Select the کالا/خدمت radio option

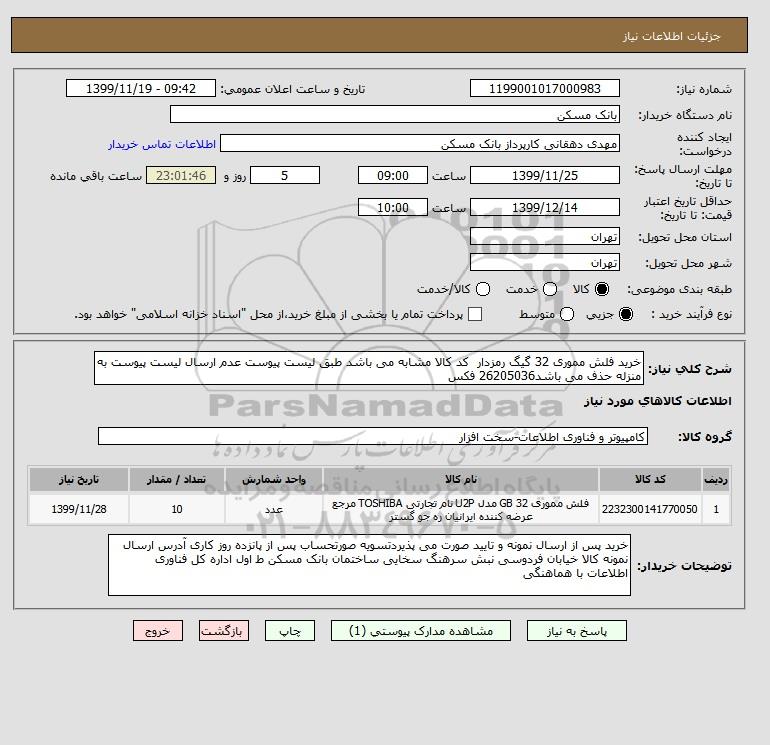[x=483, y=289]
